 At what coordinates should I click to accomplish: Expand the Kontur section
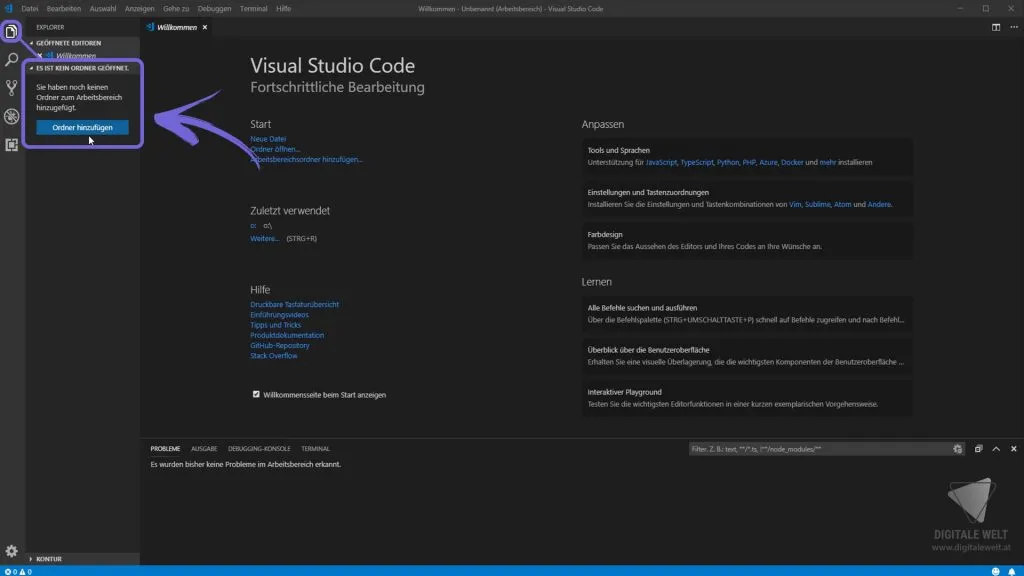pyautogui.click(x=48, y=559)
